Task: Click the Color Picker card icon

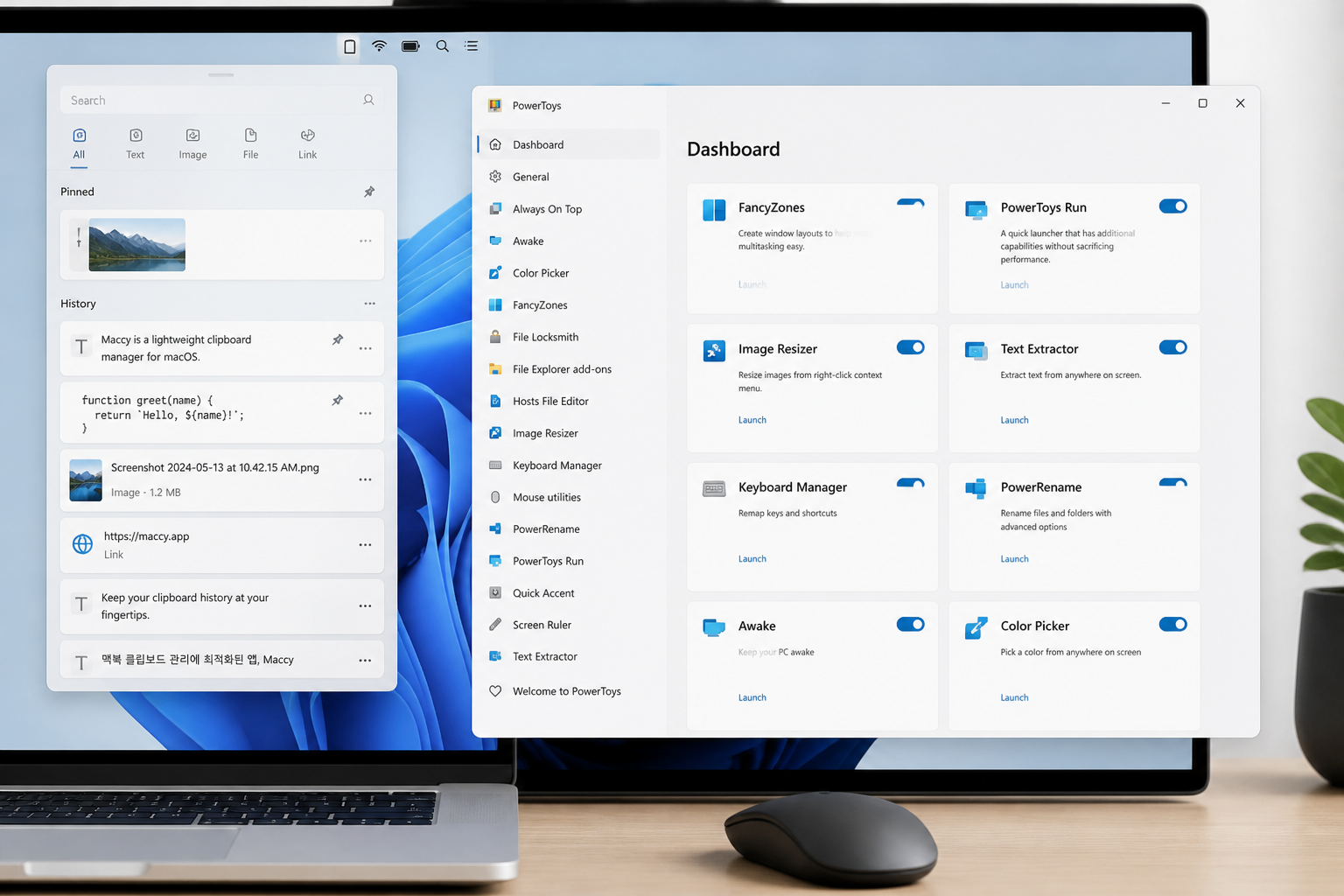Action: (976, 627)
